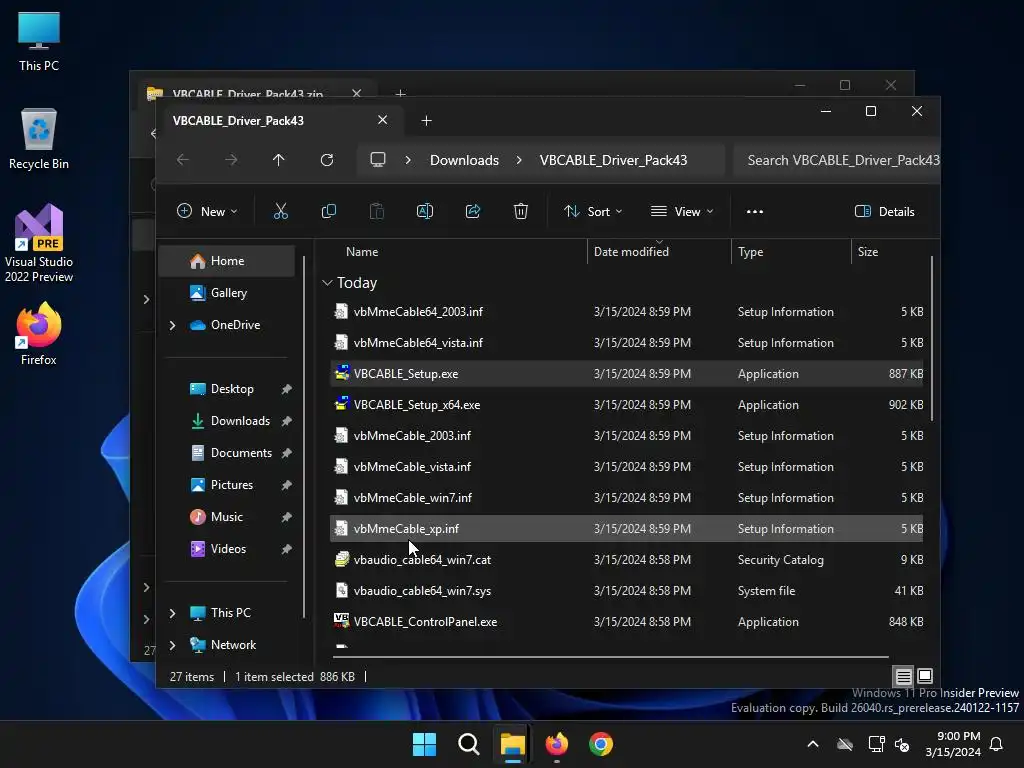The image size is (1024, 768).
Task: Open Videos quick access folder
Action: pyautogui.click(x=227, y=549)
